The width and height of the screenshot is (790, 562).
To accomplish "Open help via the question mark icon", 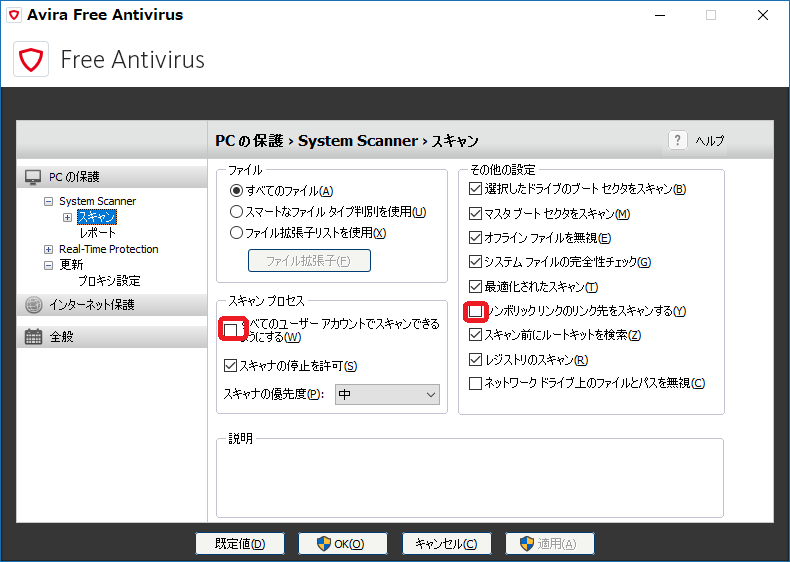I will [677, 140].
